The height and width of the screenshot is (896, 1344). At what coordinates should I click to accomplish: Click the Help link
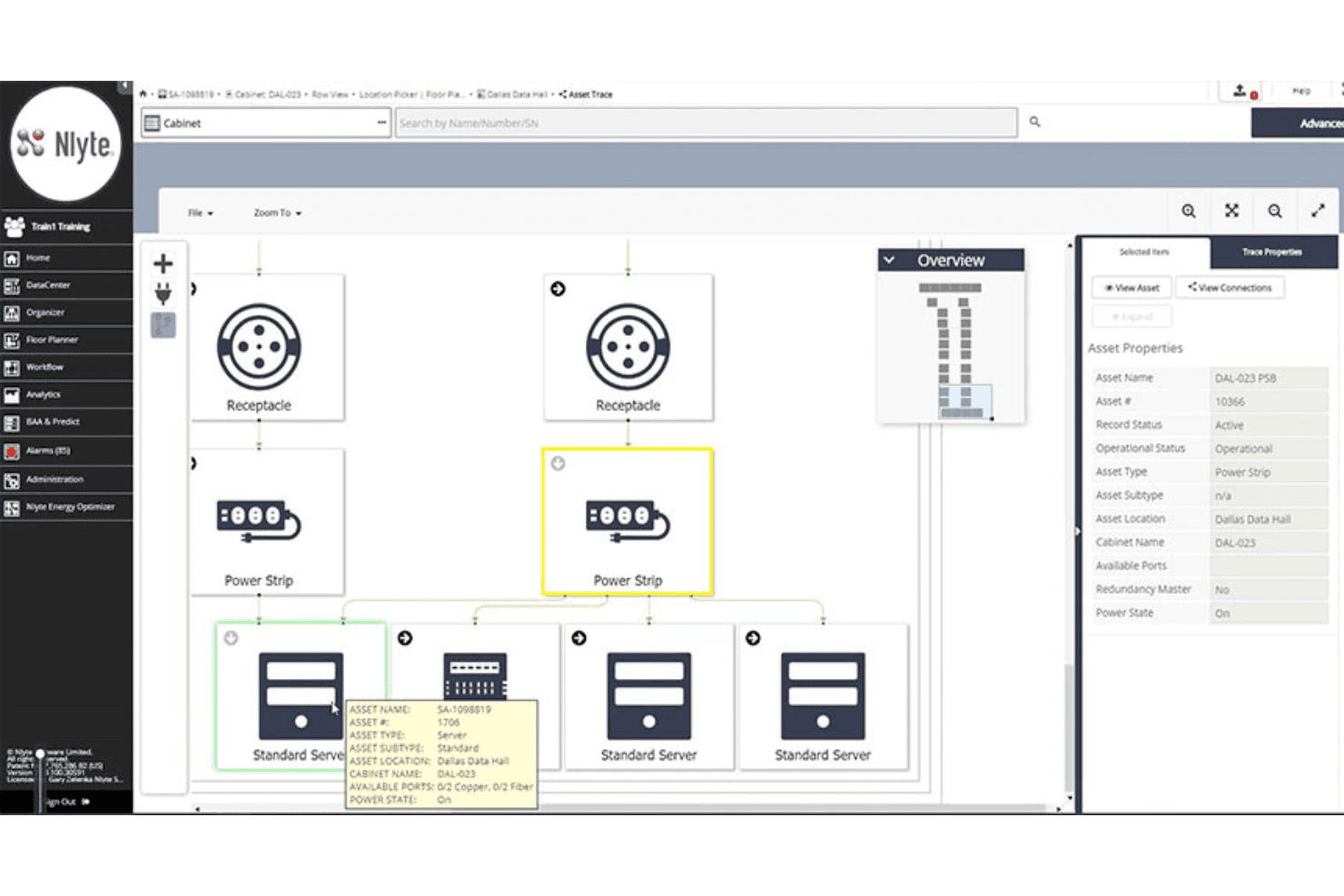[1301, 91]
